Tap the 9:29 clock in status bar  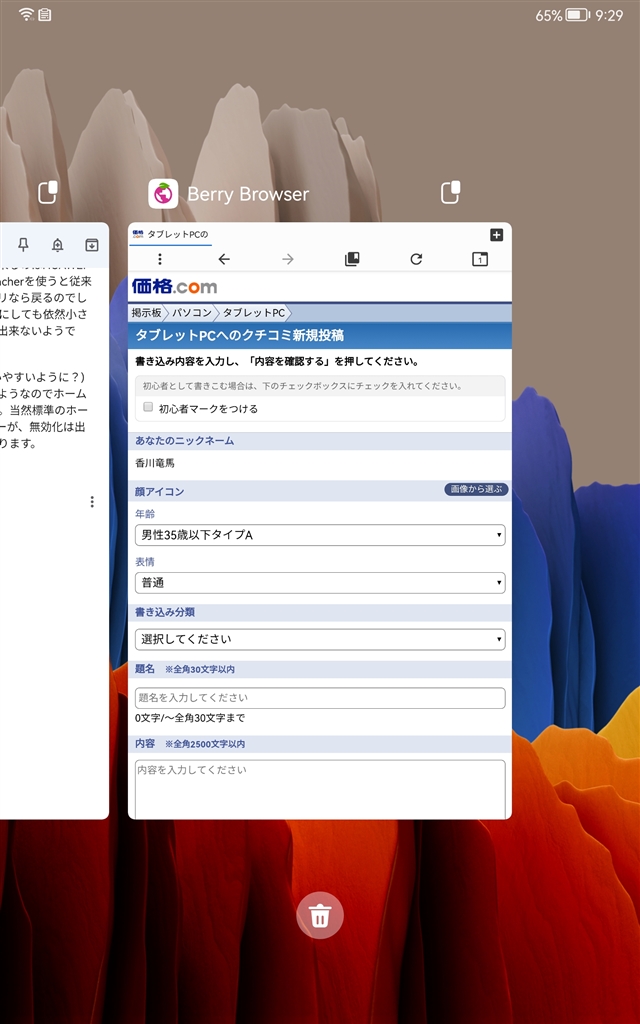609,15
